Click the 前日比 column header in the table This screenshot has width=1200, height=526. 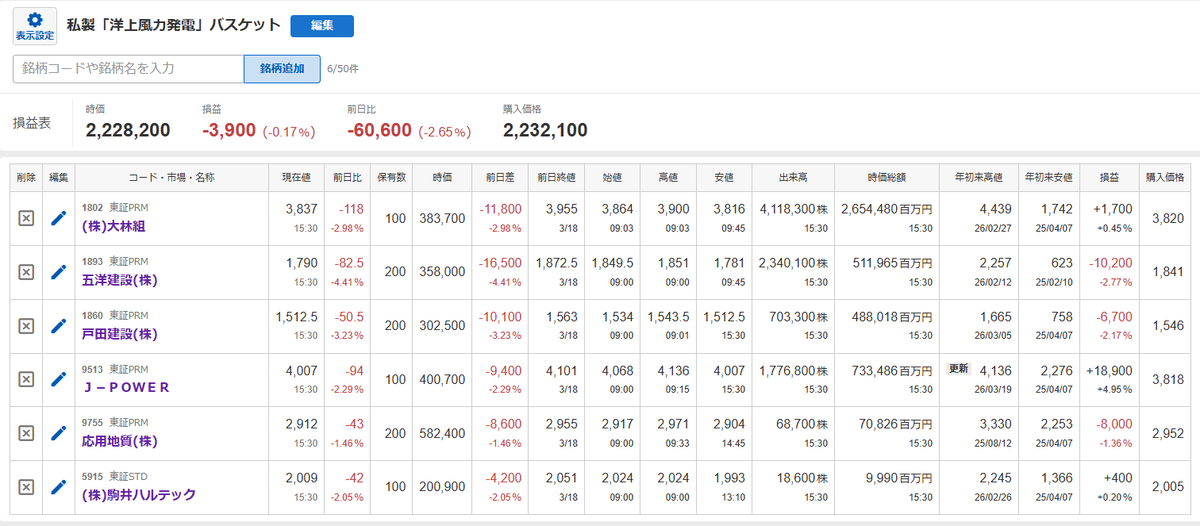point(347,178)
